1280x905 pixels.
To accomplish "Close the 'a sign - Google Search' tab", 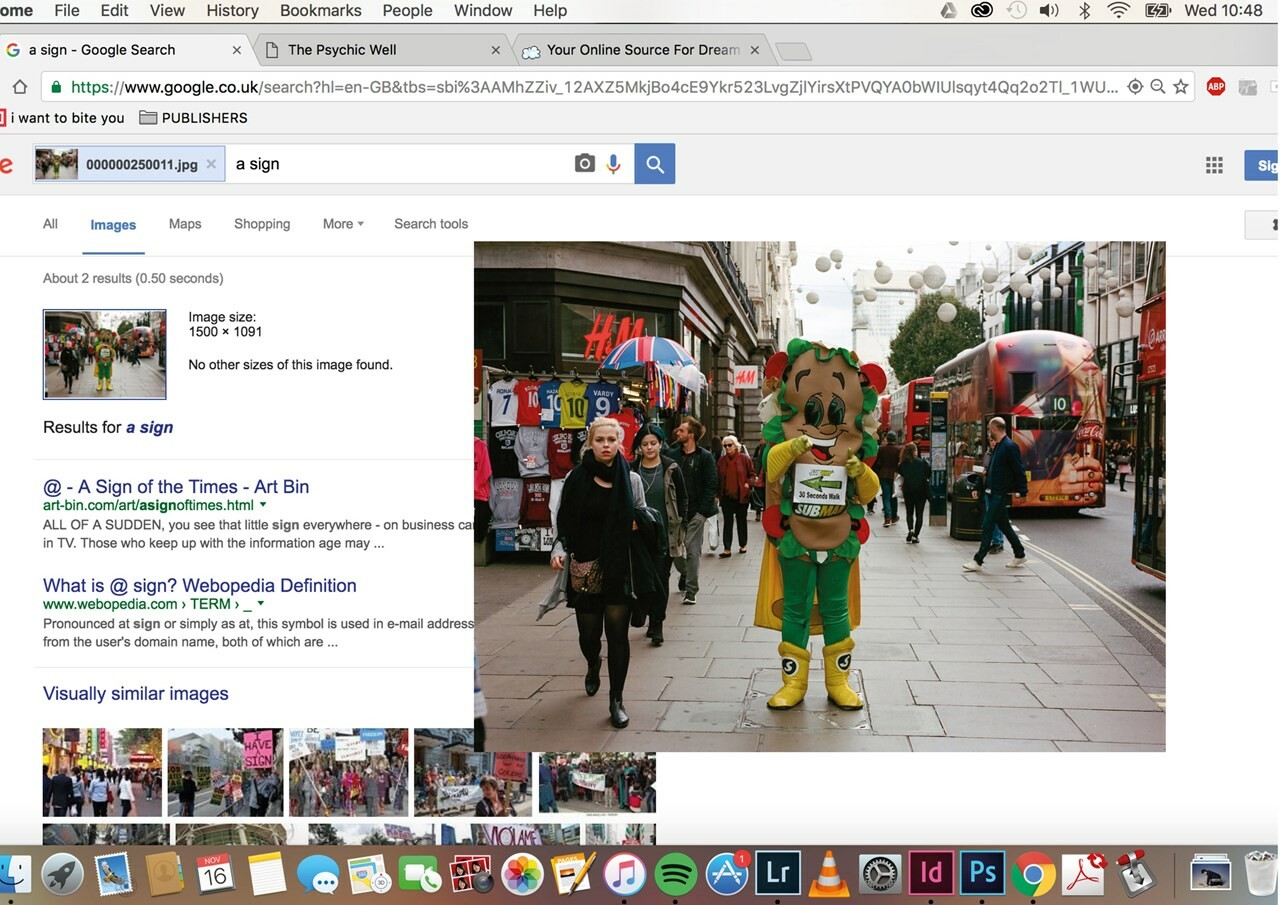I will [x=237, y=50].
